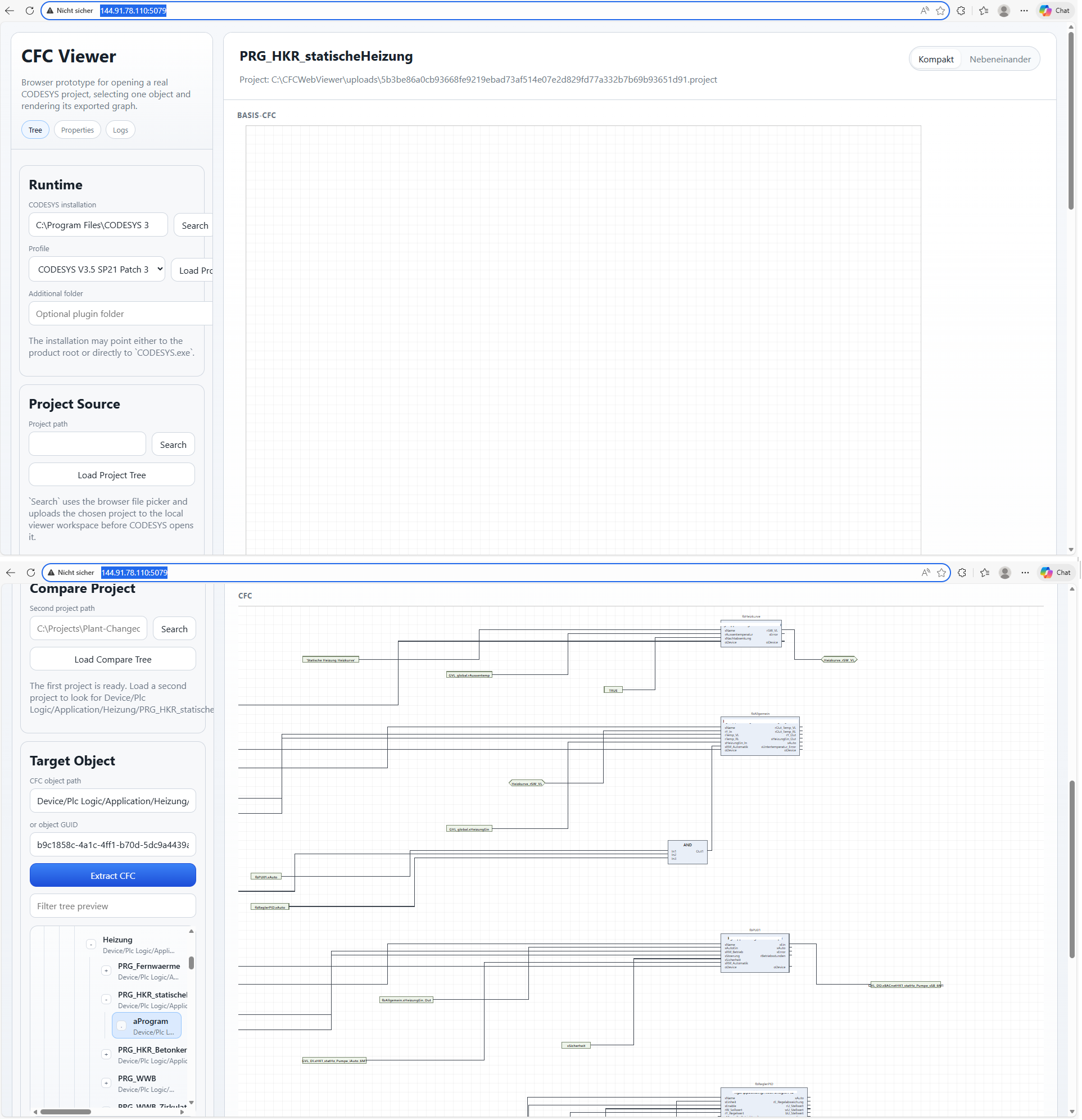Click profile avatar icon in lower browser window
The width and height of the screenshot is (1082, 1120).
coord(1005,573)
